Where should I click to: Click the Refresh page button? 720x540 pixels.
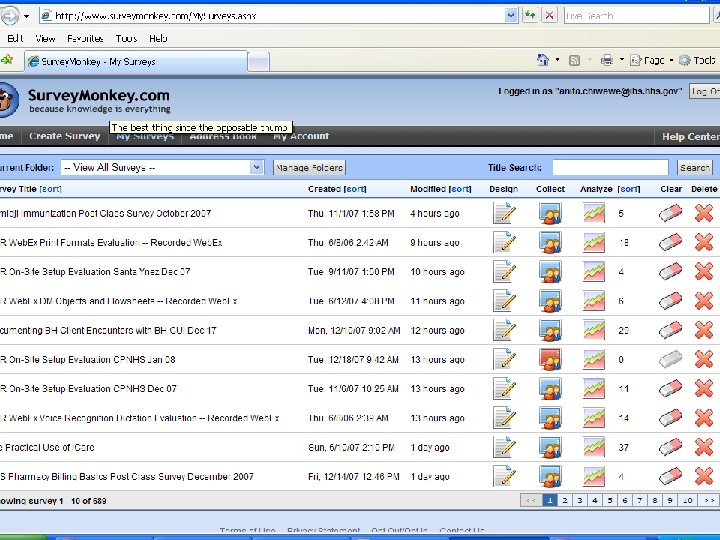pyautogui.click(x=530, y=16)
